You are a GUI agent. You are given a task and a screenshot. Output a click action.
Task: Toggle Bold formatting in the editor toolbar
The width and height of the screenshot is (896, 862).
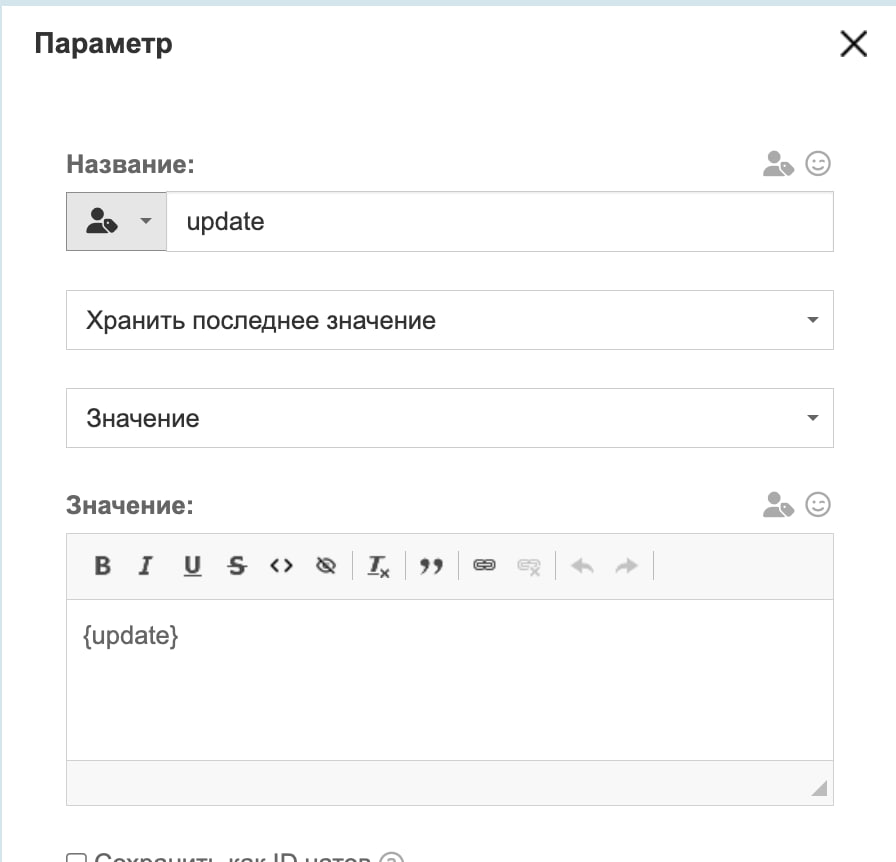coord(102,566)
